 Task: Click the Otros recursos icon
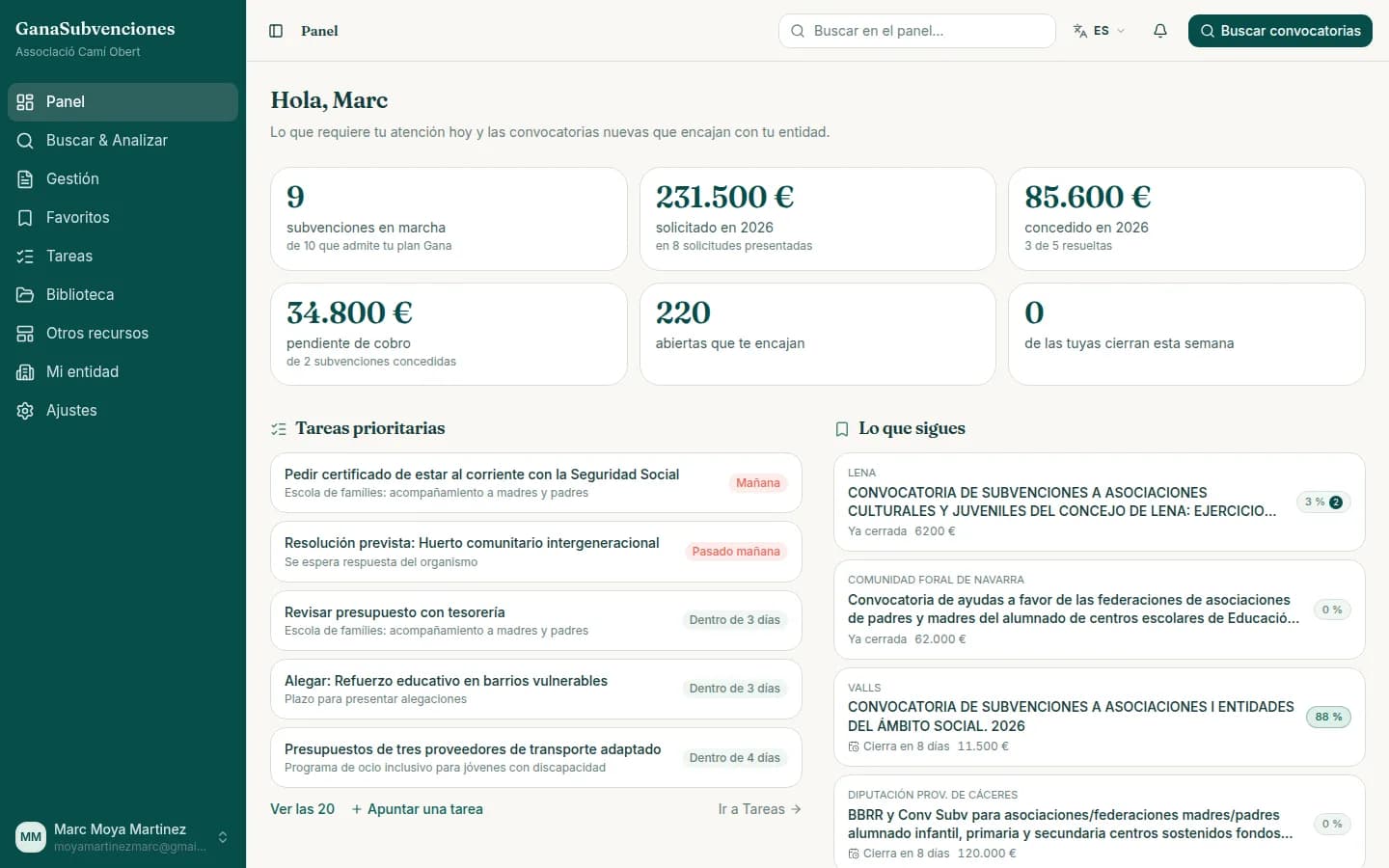[x=25, y=334]
